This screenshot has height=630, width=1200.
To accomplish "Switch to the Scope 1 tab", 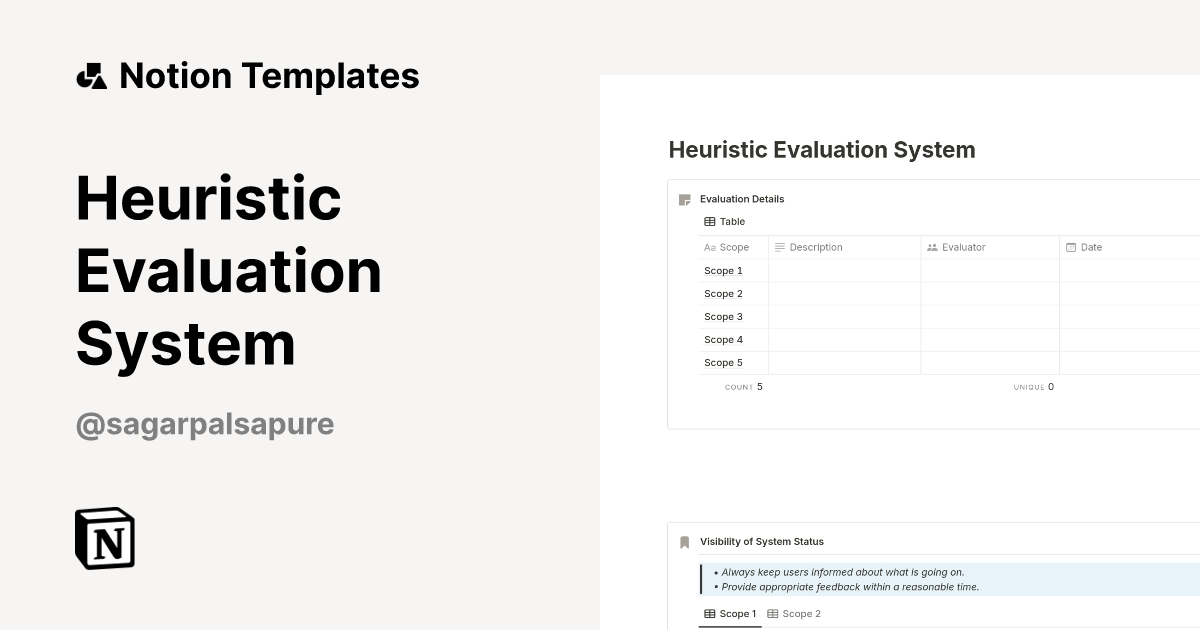I will (730, 614).
